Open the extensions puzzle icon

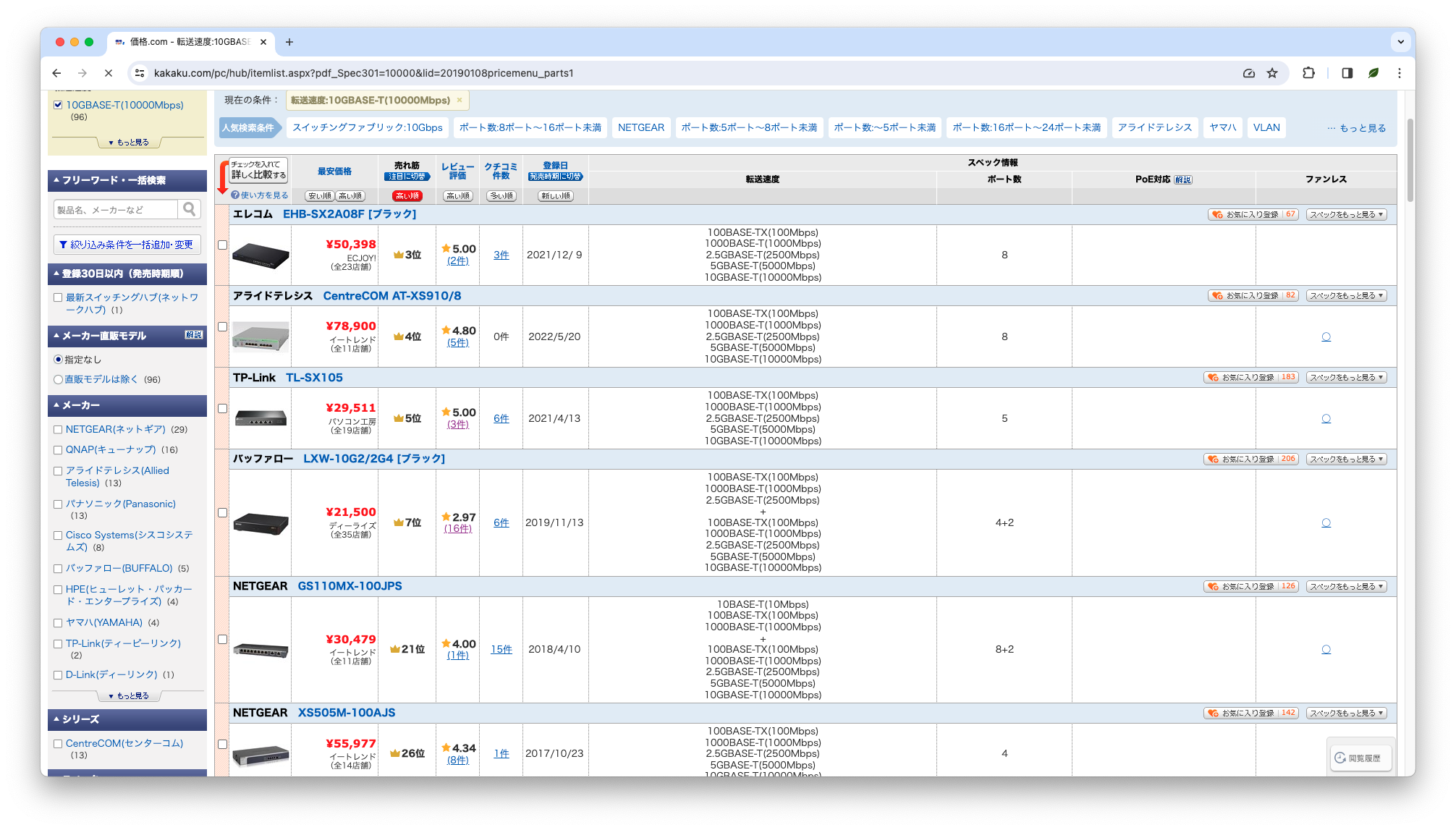click(x=1308, y=73)
